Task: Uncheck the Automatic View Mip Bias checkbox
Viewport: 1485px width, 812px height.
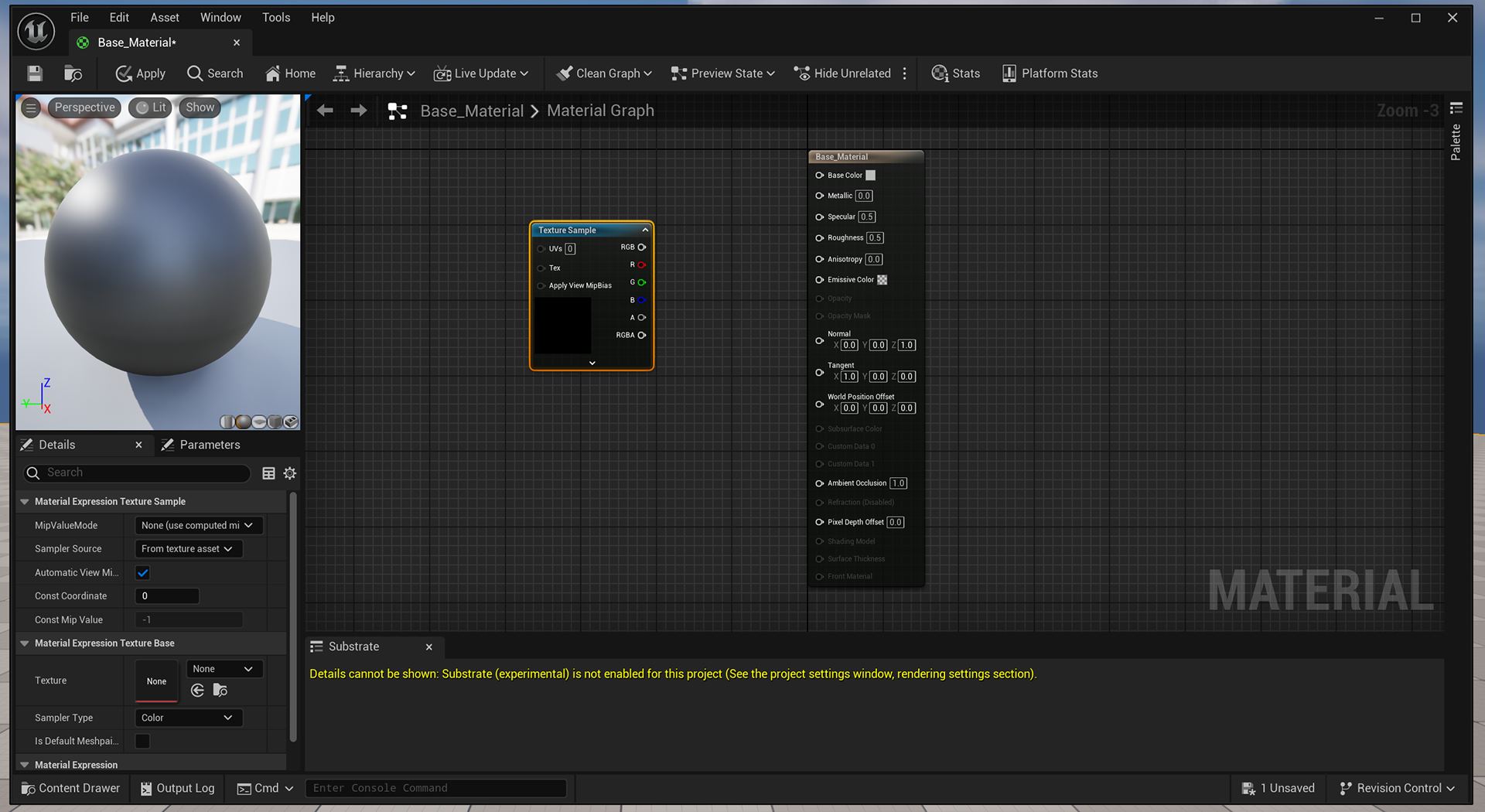Action: [x=142, y=573]
